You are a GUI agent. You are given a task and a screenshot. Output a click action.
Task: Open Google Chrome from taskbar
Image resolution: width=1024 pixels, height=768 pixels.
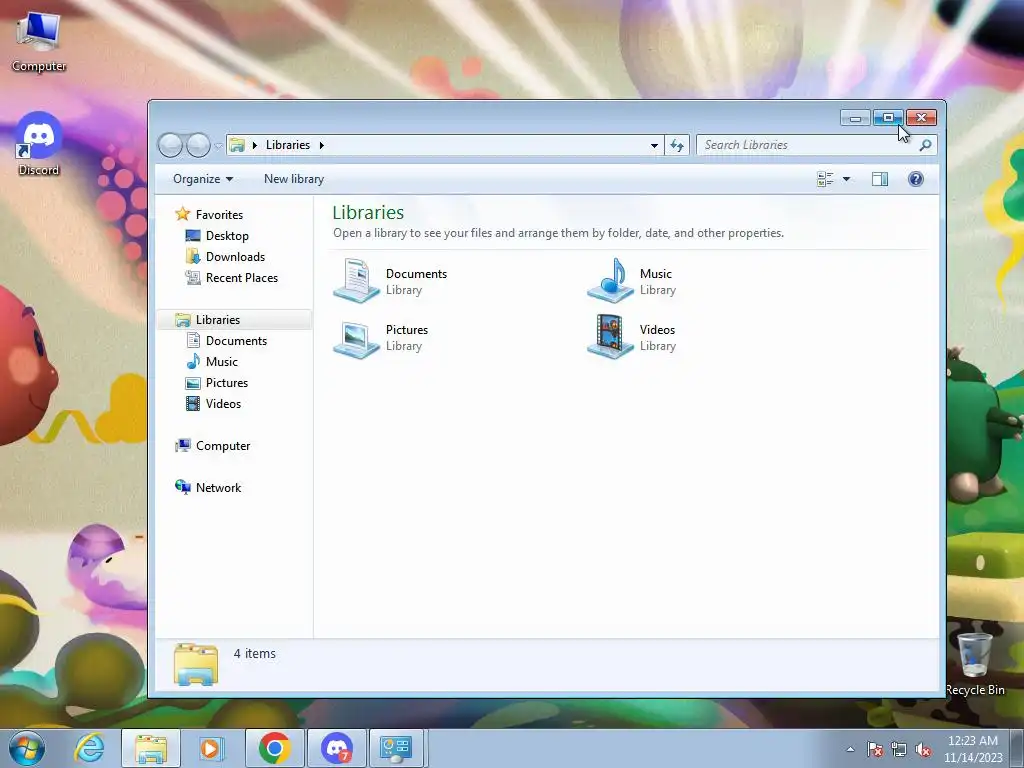click(274, 748)
